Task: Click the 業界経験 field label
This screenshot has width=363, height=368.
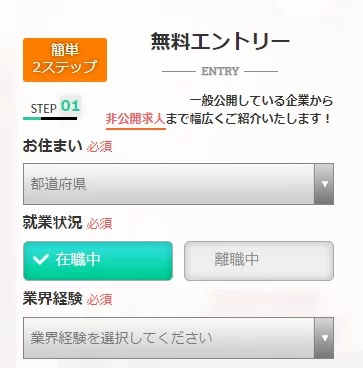Action: pos(52,299)
